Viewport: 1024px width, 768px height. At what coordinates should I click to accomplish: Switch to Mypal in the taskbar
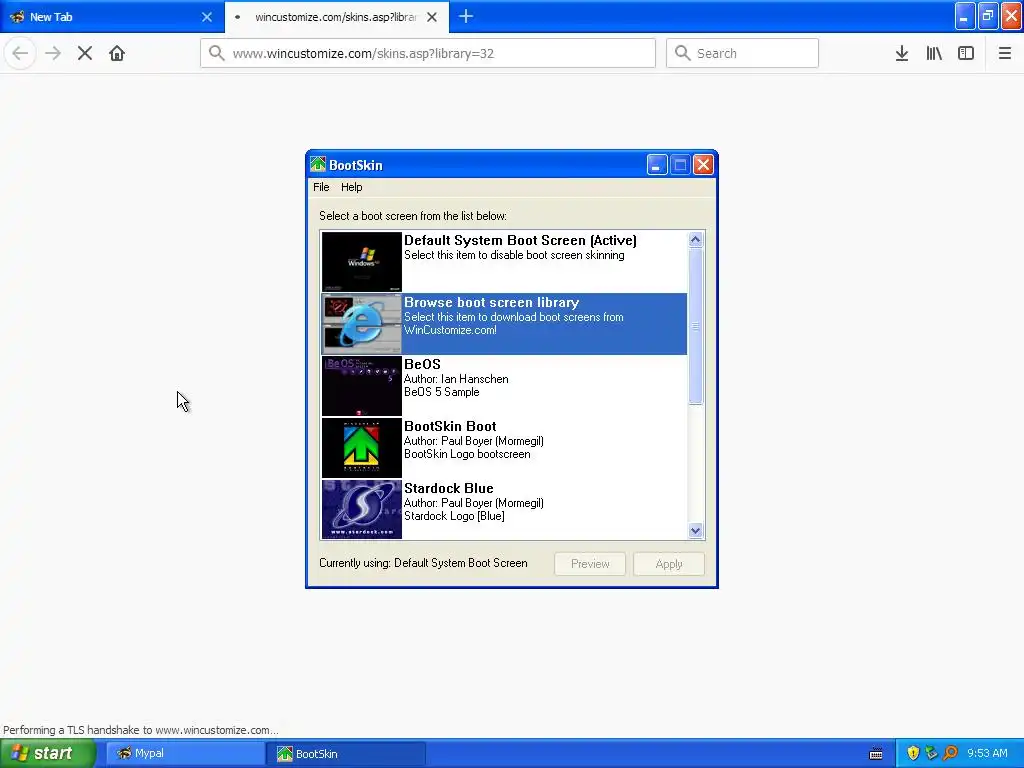click(185, 754)
